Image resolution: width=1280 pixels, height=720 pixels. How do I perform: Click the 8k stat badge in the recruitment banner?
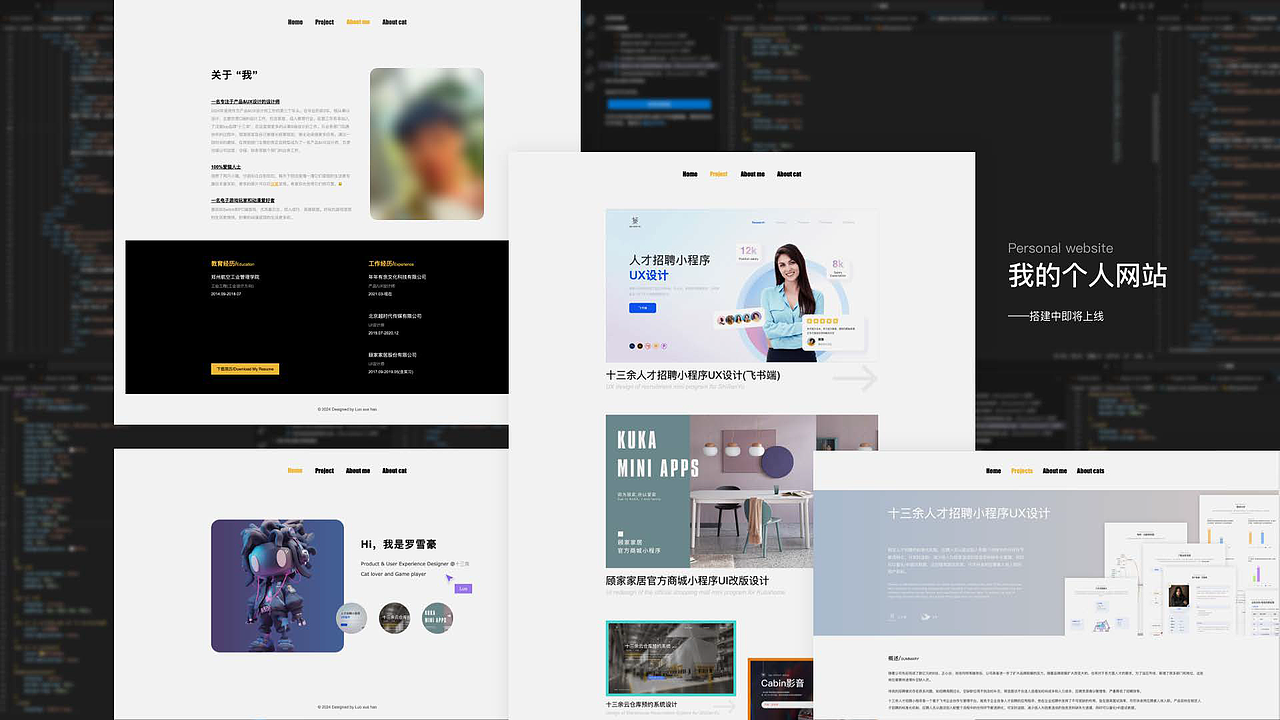(837, 267)
